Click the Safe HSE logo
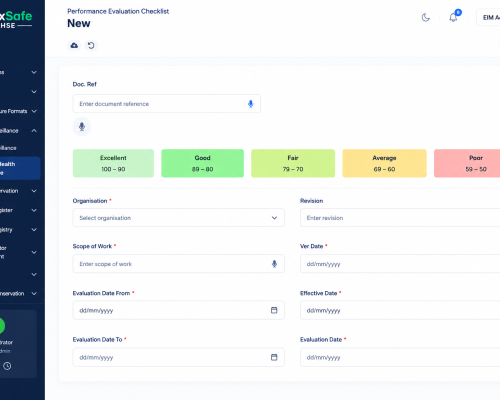 click(16, 20)
